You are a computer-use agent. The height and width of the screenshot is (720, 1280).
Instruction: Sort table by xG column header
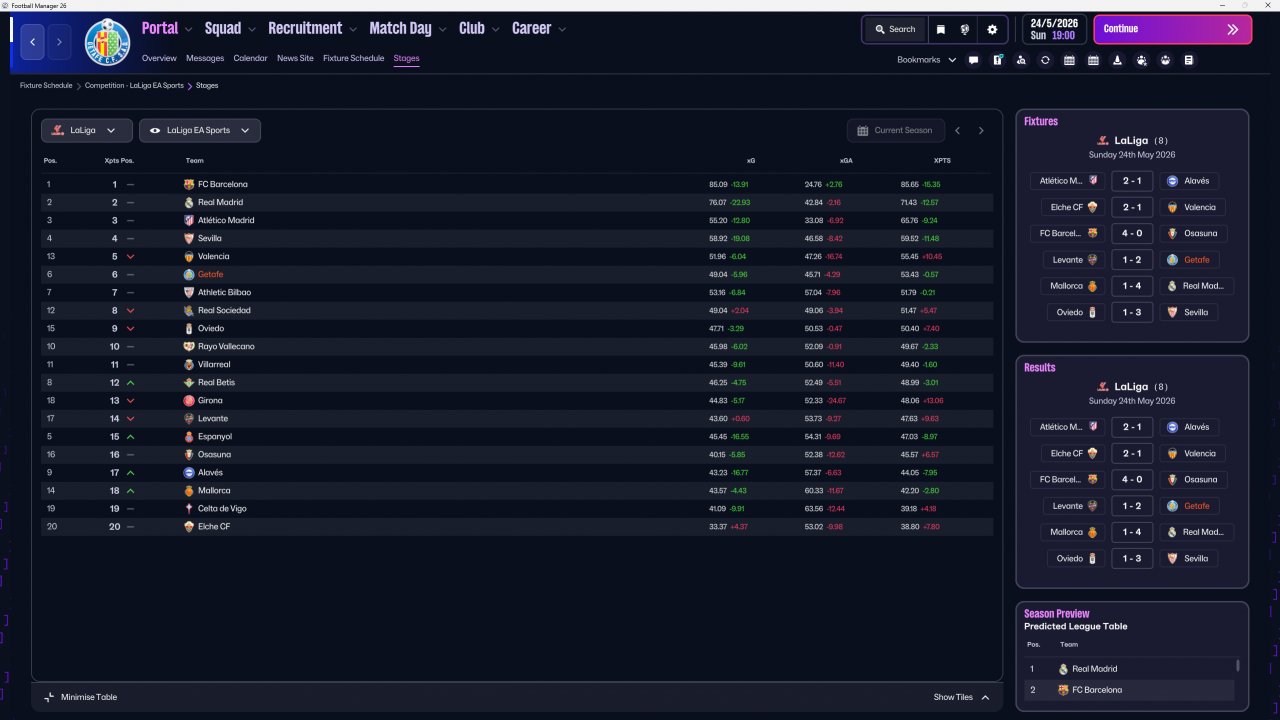click(x=751, y=161)
